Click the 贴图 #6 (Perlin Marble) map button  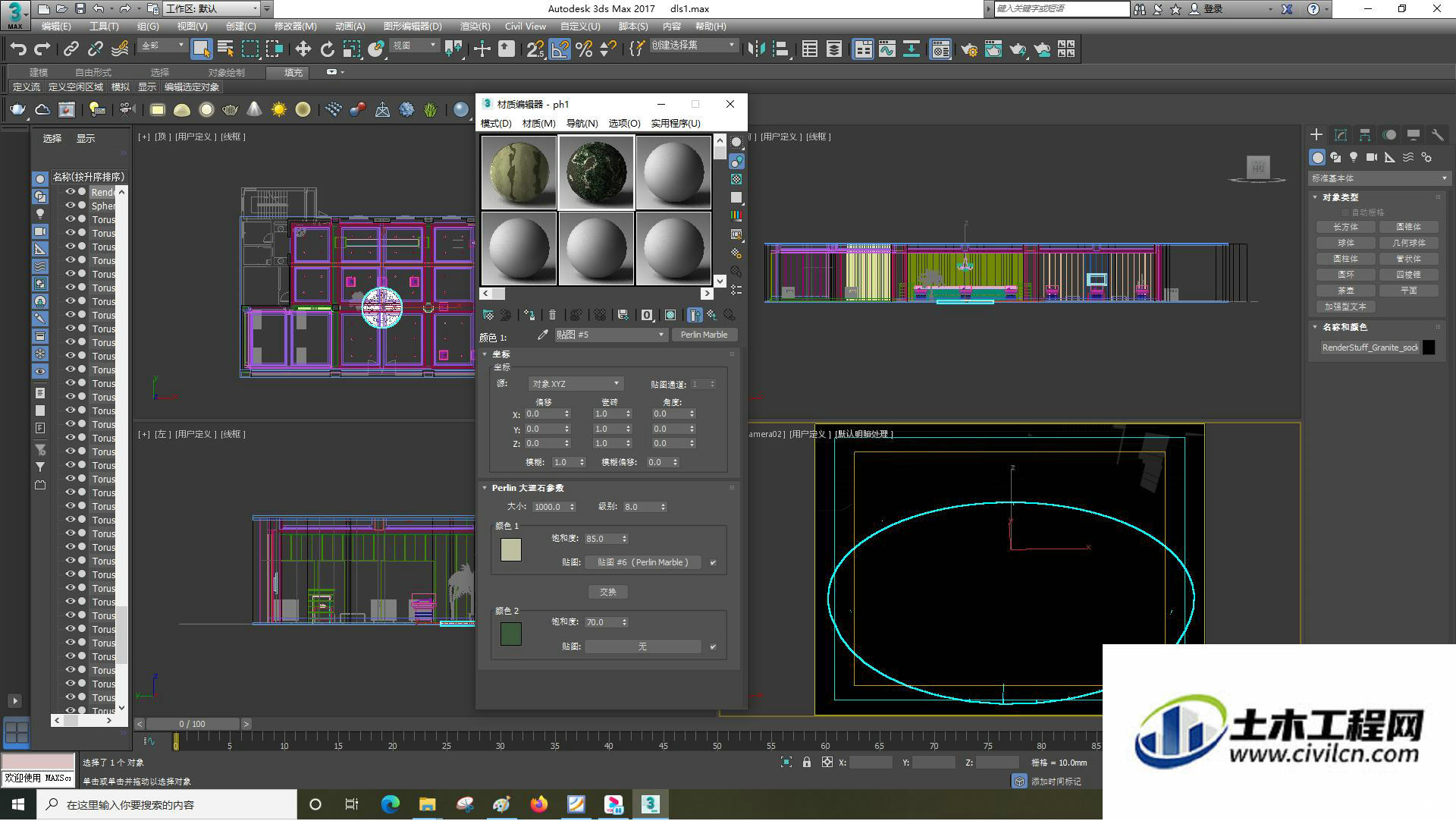643,563
